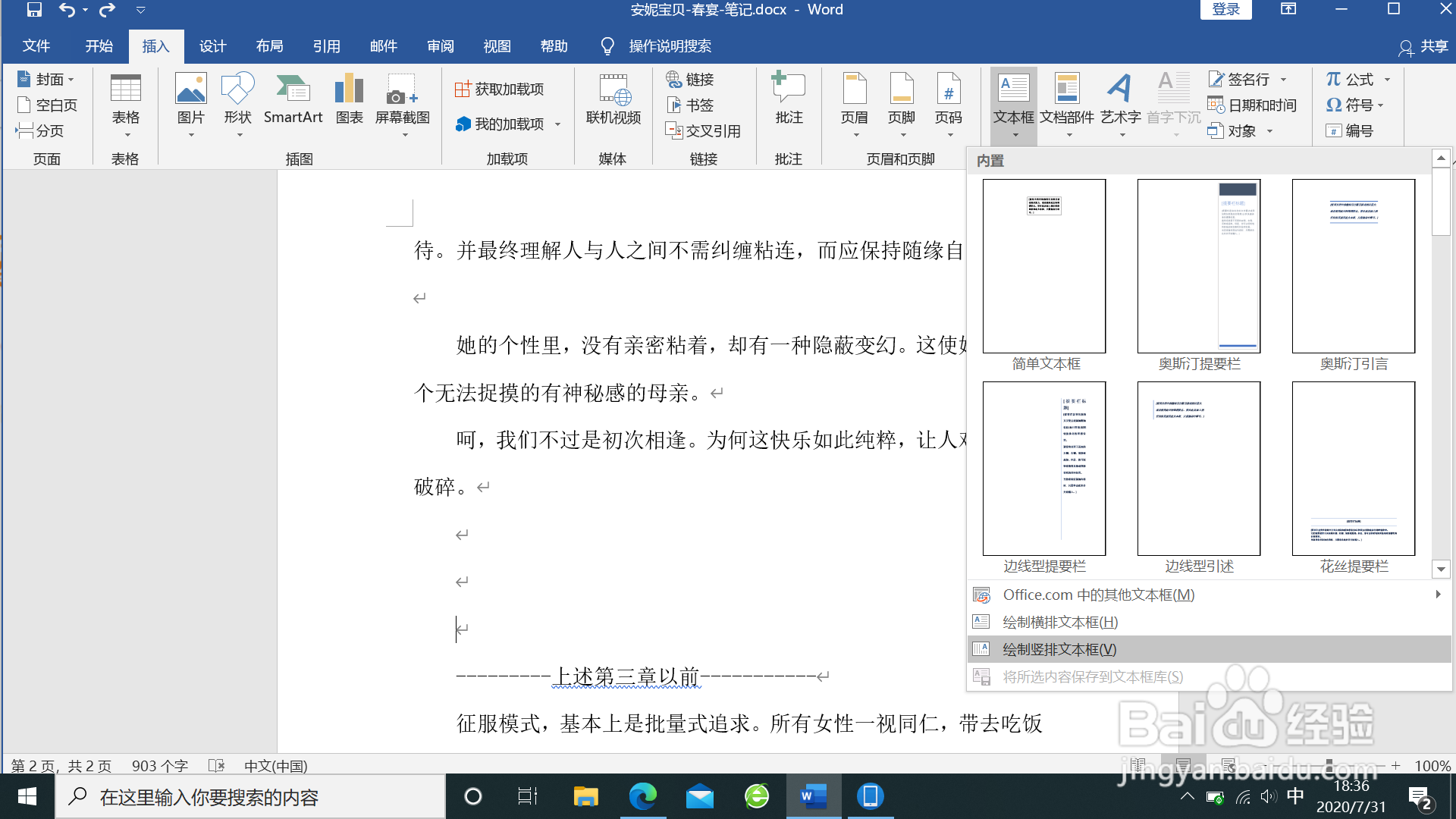
Task: Switch to the Review (审阅) tab
Action: (x=441, y=46)
